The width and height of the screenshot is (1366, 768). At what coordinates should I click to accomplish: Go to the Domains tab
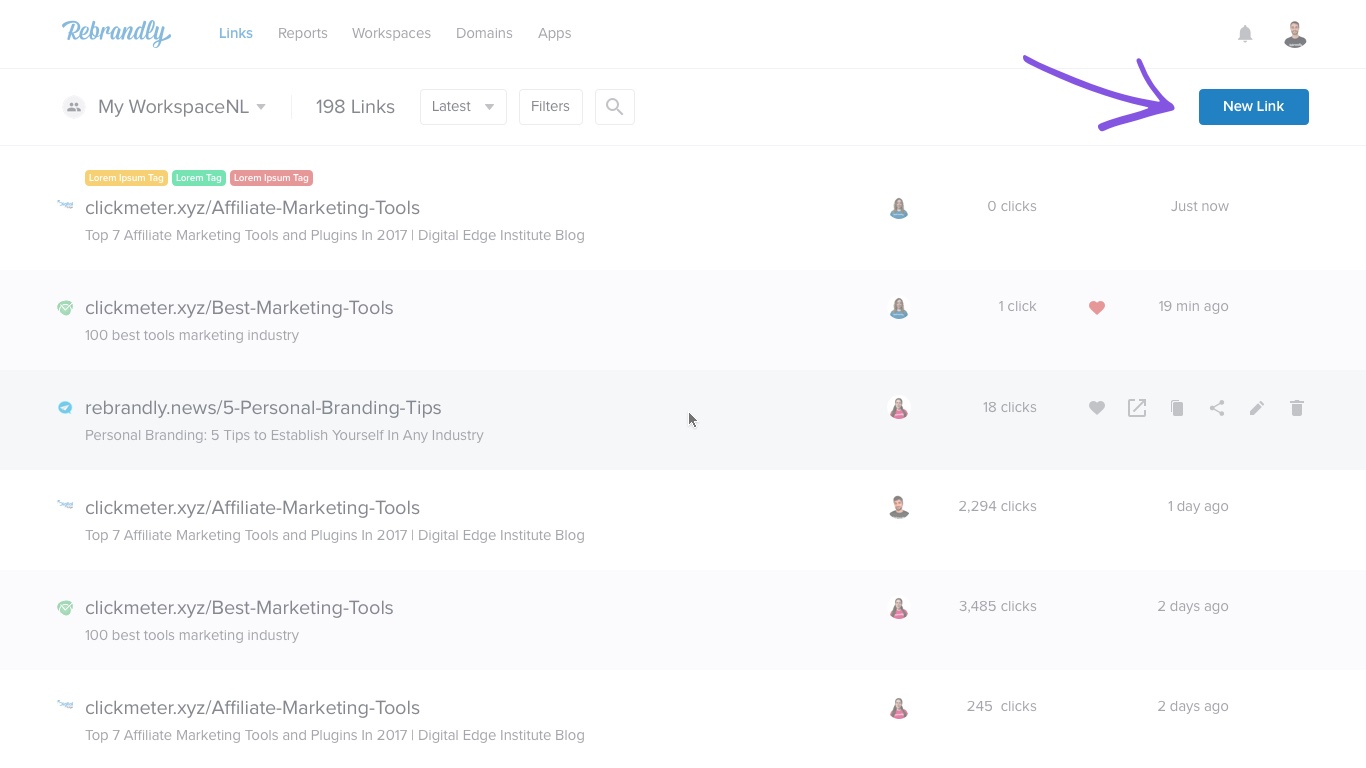(x=484, y=33)
